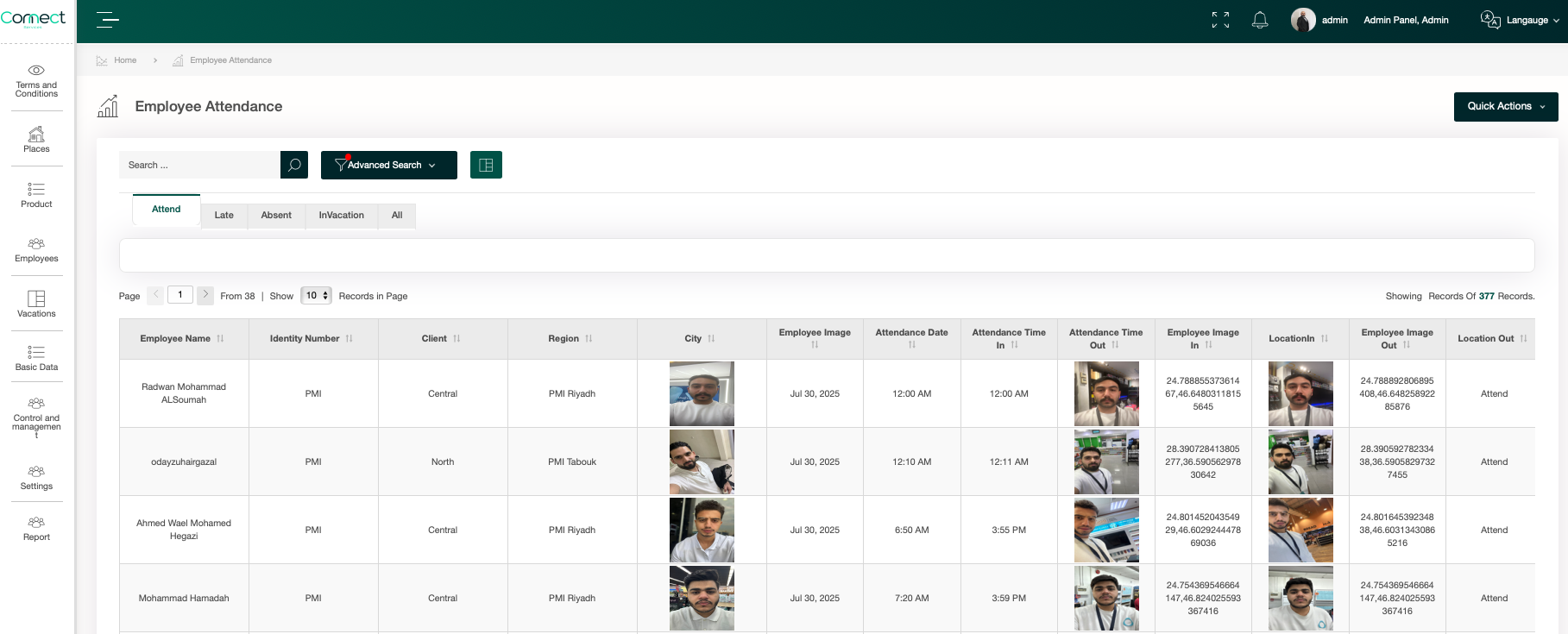Toggle the sidebar hamburger menu
The width and height of the screenshot is (1568, 634).
point(108,20)
